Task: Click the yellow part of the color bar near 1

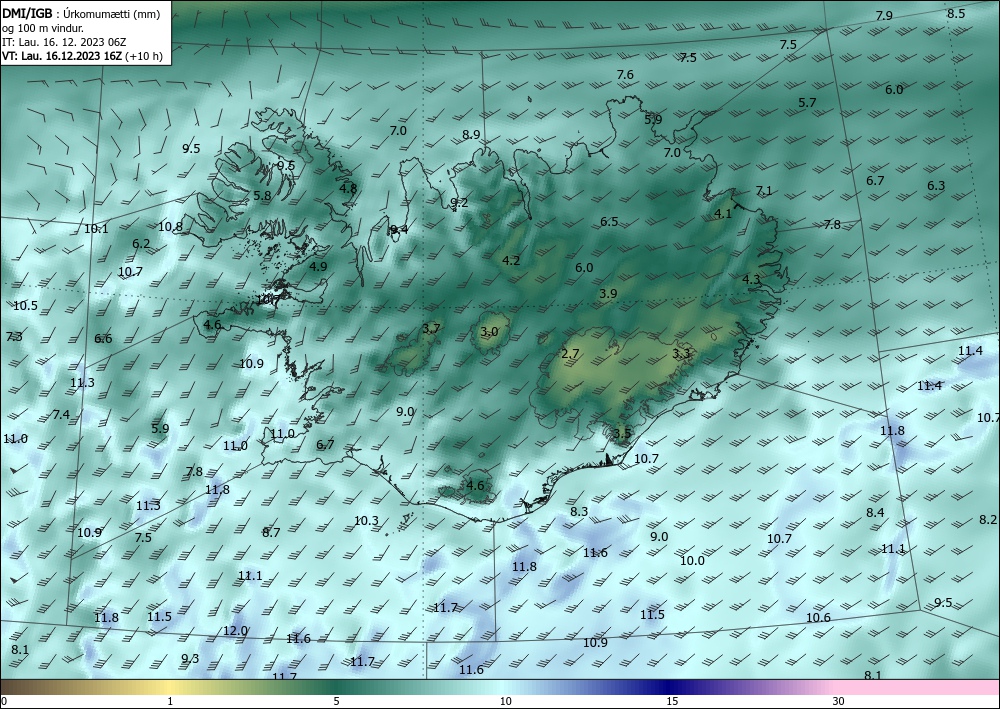Action: [x=170, y=687]
